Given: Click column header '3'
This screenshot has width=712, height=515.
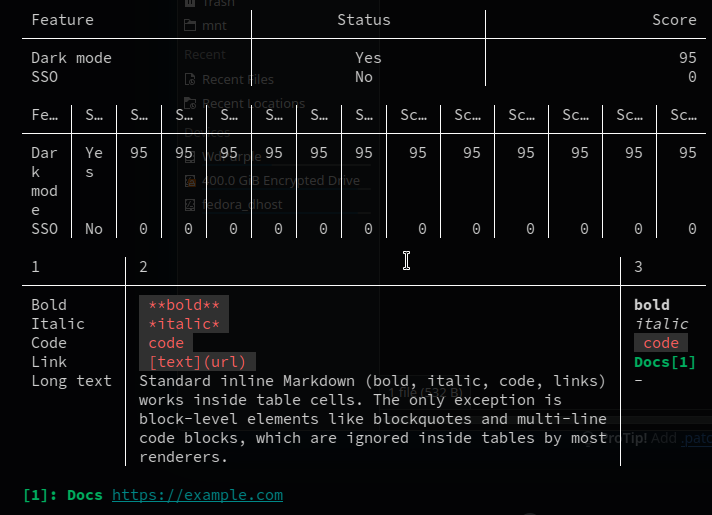Looking at the screenshot, I should (x=638, y=267).
